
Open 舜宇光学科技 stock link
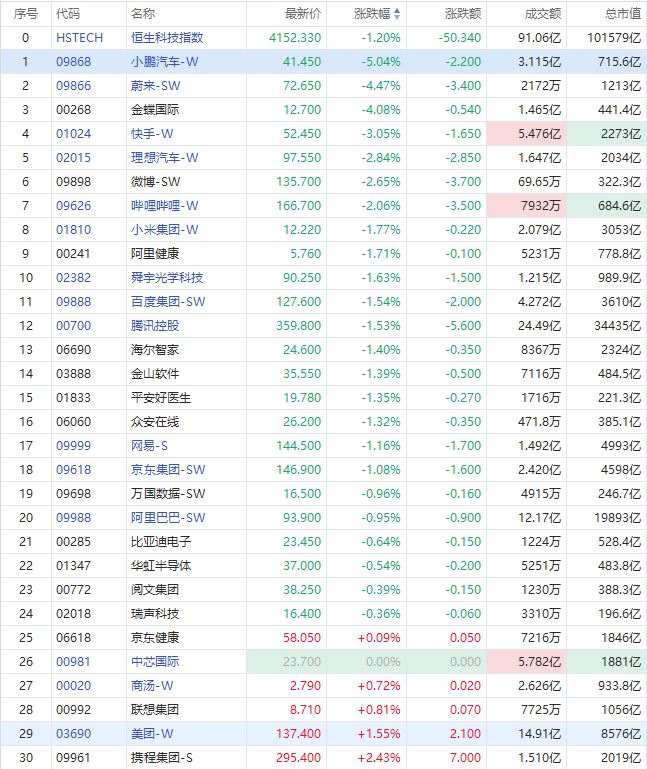pos(167,278)
